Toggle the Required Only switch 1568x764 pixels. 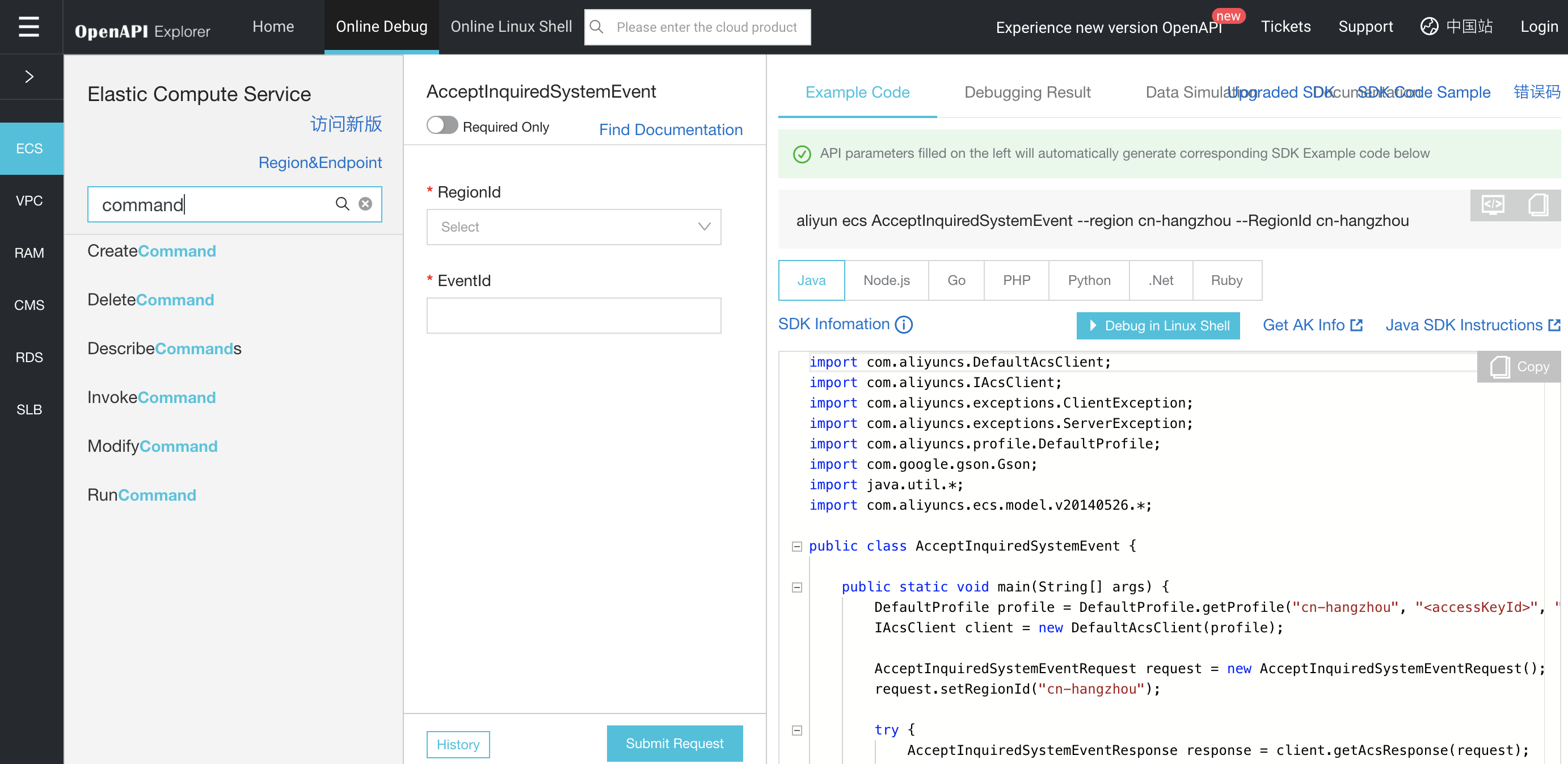442,125
